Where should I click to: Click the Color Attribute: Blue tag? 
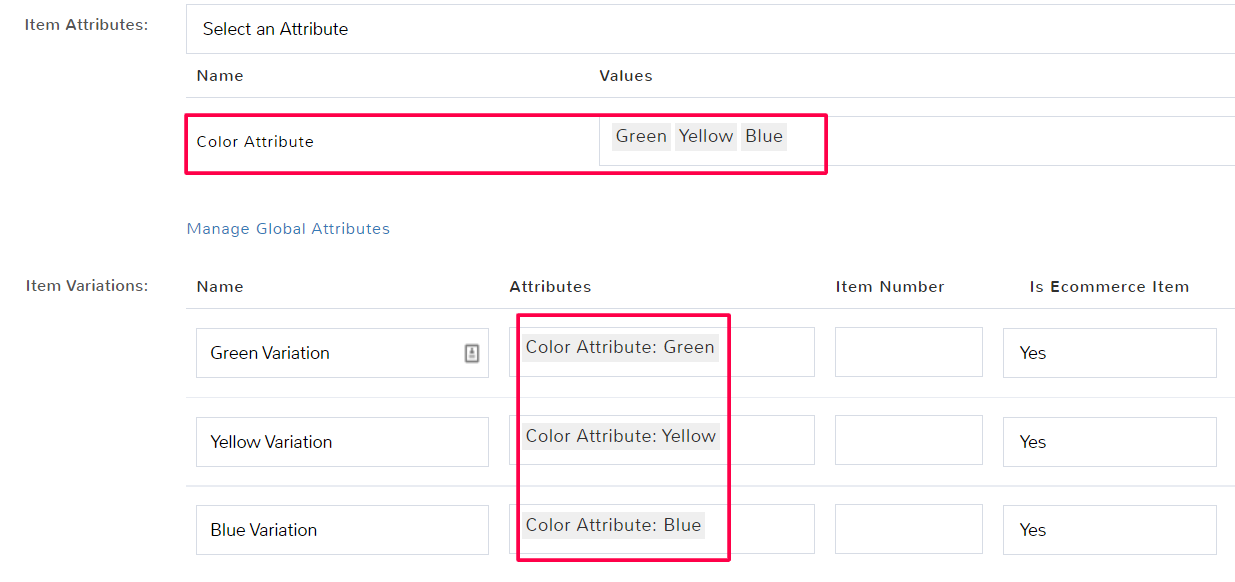(613, 525)
